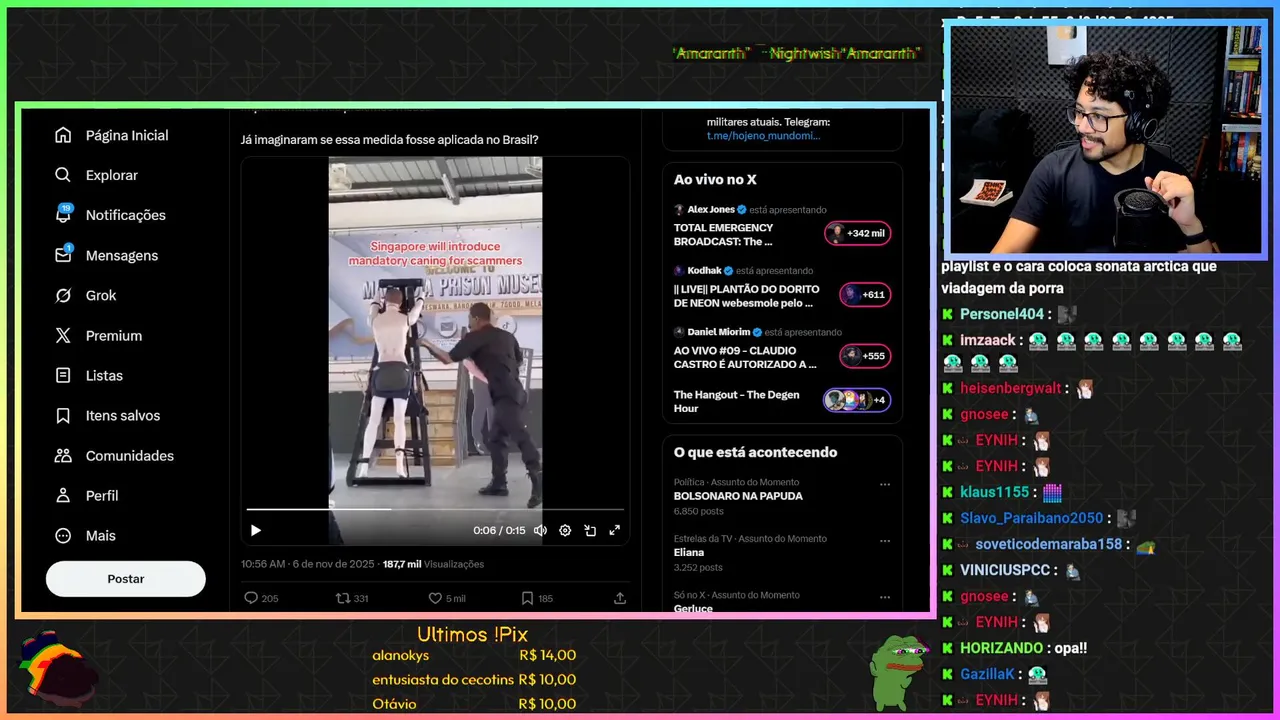Open the BOLSONARO NA PAPUDA trend
The height and width of the screenshot is (720, 1280).
(x=738, y=496)
